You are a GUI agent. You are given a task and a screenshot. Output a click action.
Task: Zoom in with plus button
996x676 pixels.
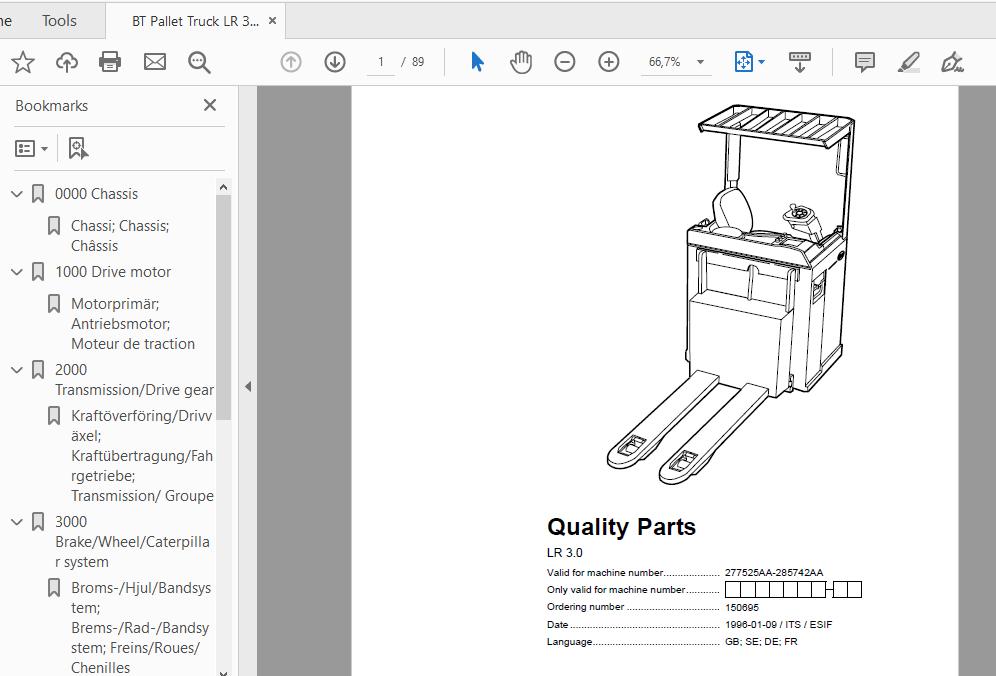pyautogui.click(x=609, y=62)
